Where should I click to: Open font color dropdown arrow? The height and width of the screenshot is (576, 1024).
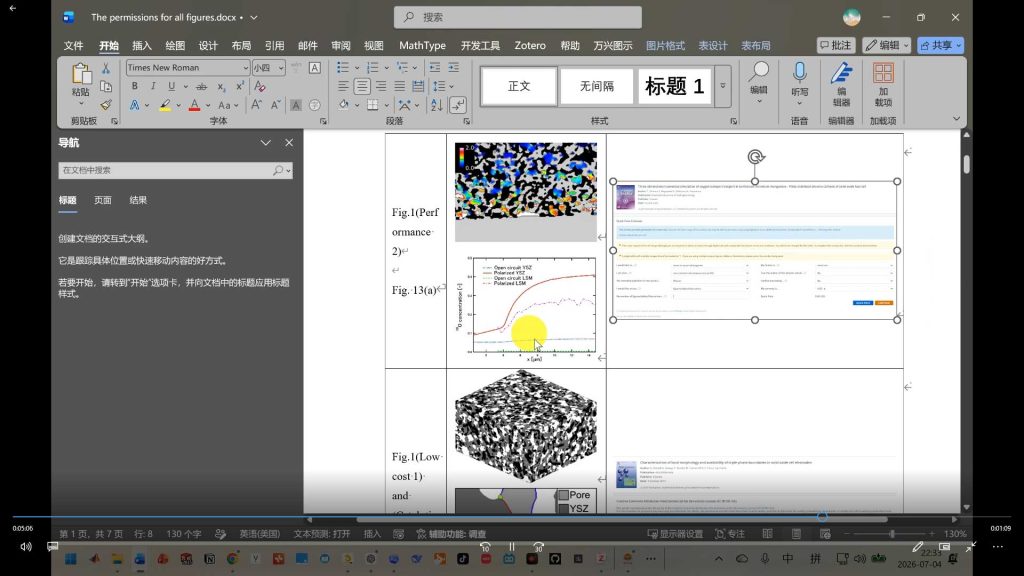tap(208, 105)
